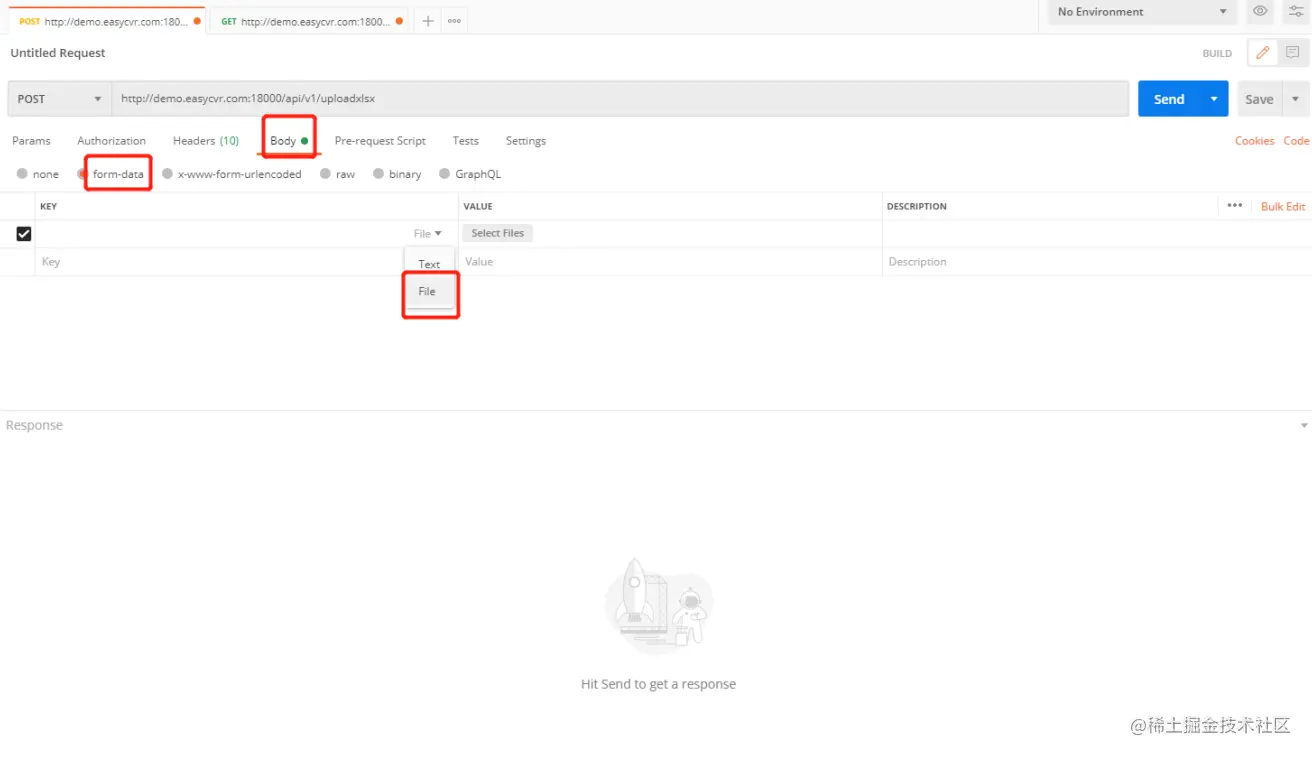Click the first row key input field

222,234
